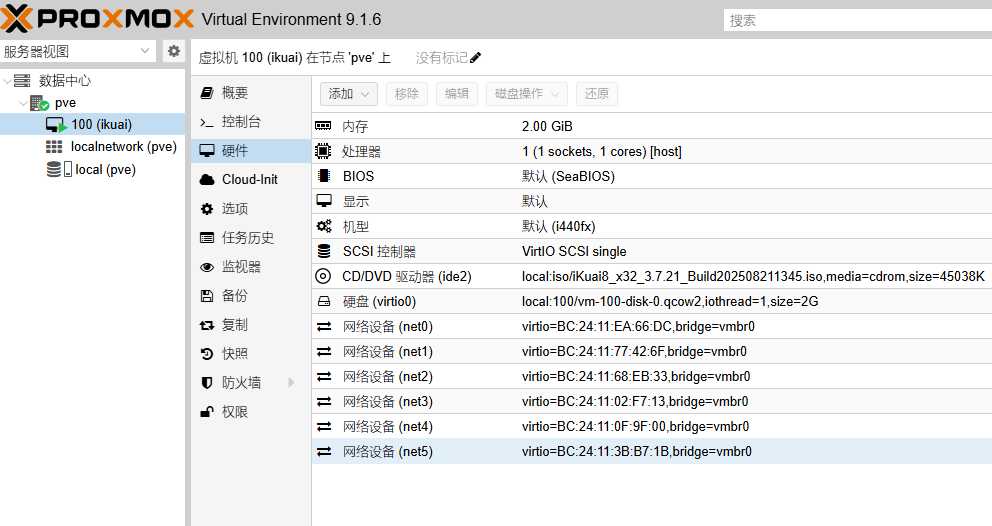Open the server view settings gear
This screenshot has width=992, height=526.
(x=173, y=51)
